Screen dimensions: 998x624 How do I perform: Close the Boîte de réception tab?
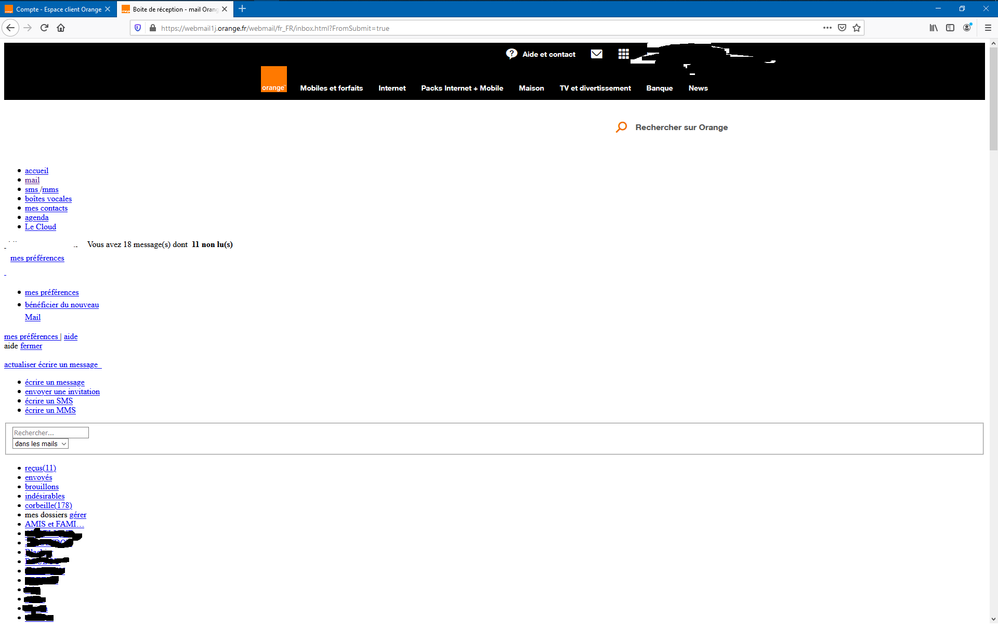pyautogui.click(x=225, y=10)
